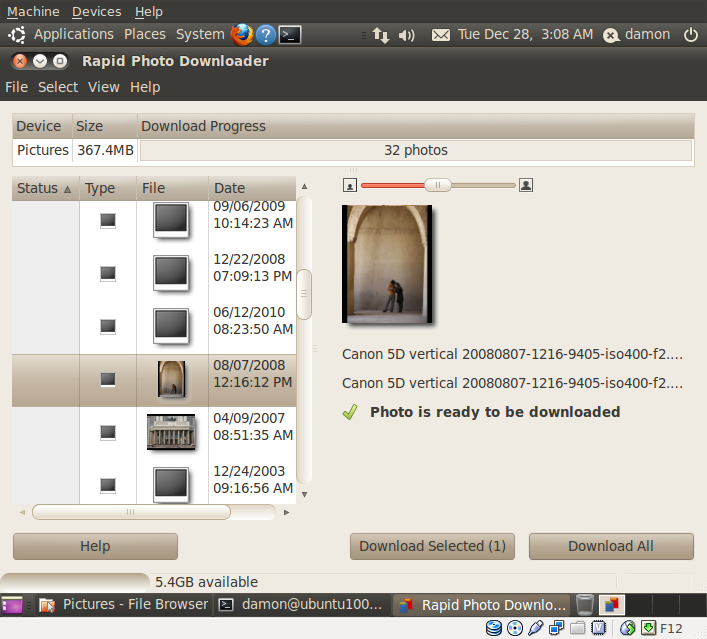Click the network connection arrows indicator

click(x=381, y=35)
